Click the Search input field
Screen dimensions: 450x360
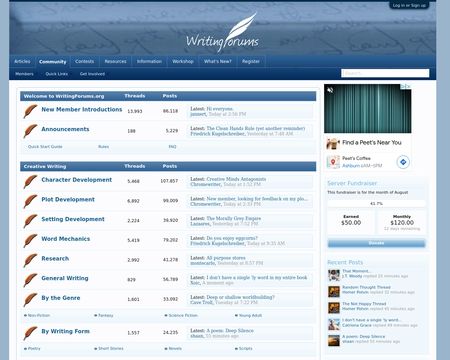click(385, 73)
